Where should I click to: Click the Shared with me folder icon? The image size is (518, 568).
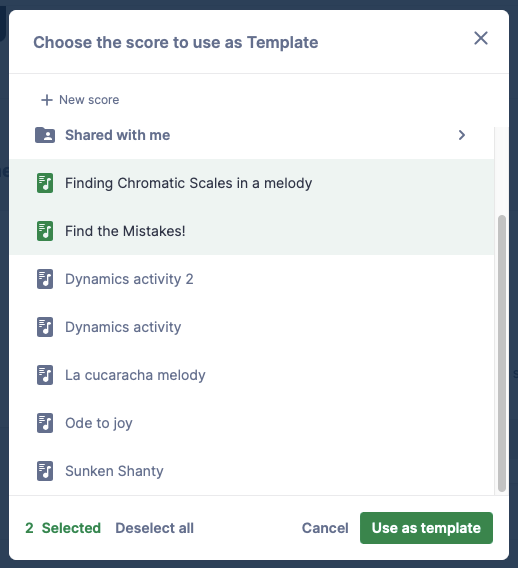pyautogui.click(x=45, y=135)
